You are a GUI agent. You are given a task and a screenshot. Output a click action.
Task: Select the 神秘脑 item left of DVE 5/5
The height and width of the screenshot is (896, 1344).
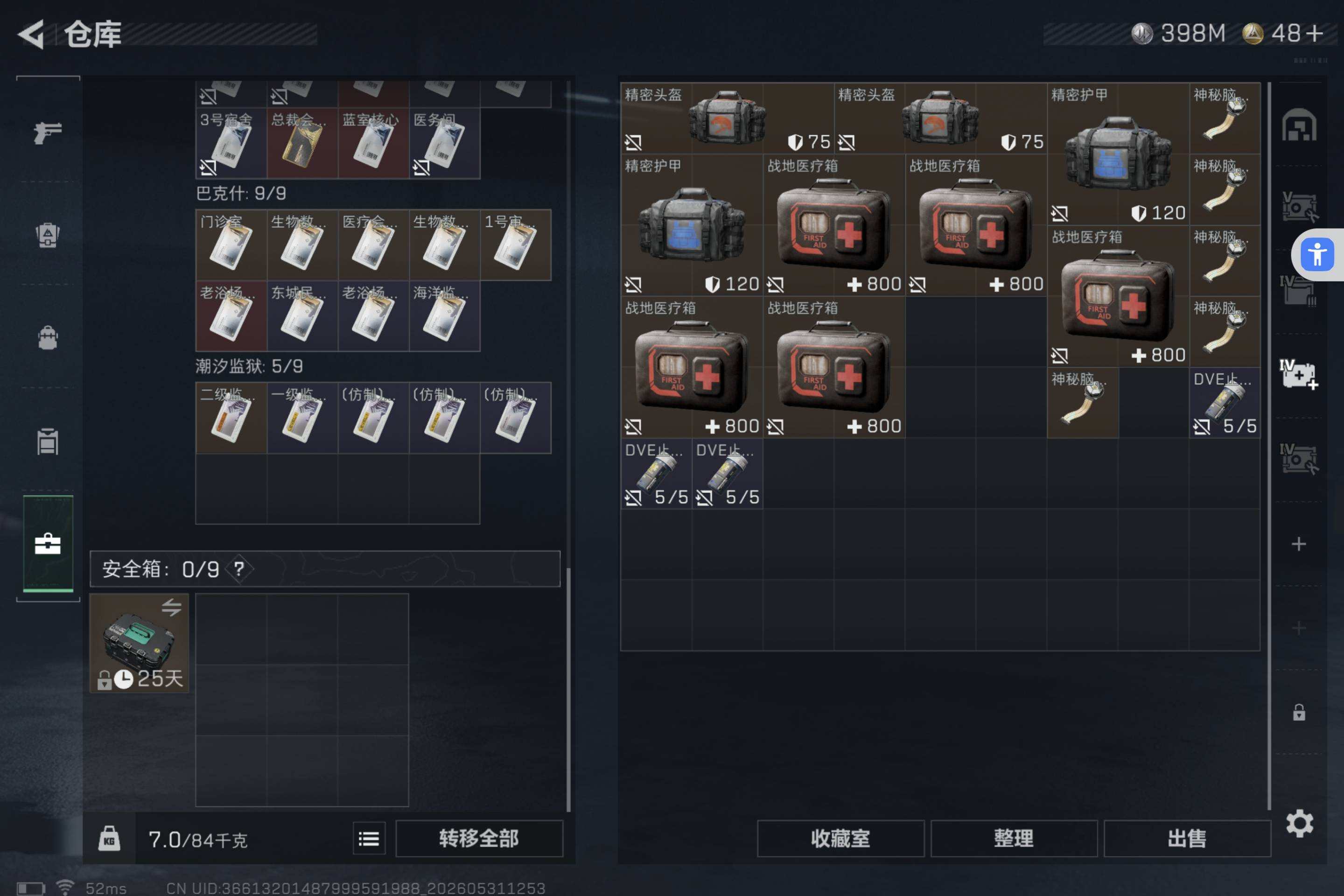tap(1083, 403)
